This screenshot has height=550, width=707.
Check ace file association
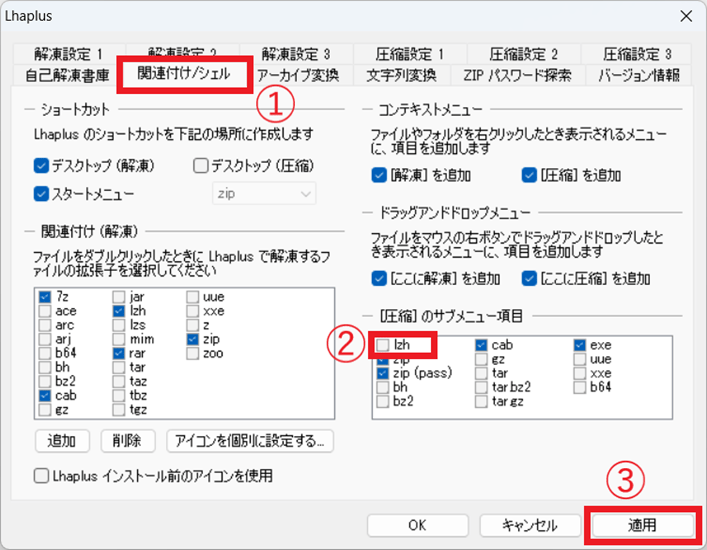[x=45, y=311]
